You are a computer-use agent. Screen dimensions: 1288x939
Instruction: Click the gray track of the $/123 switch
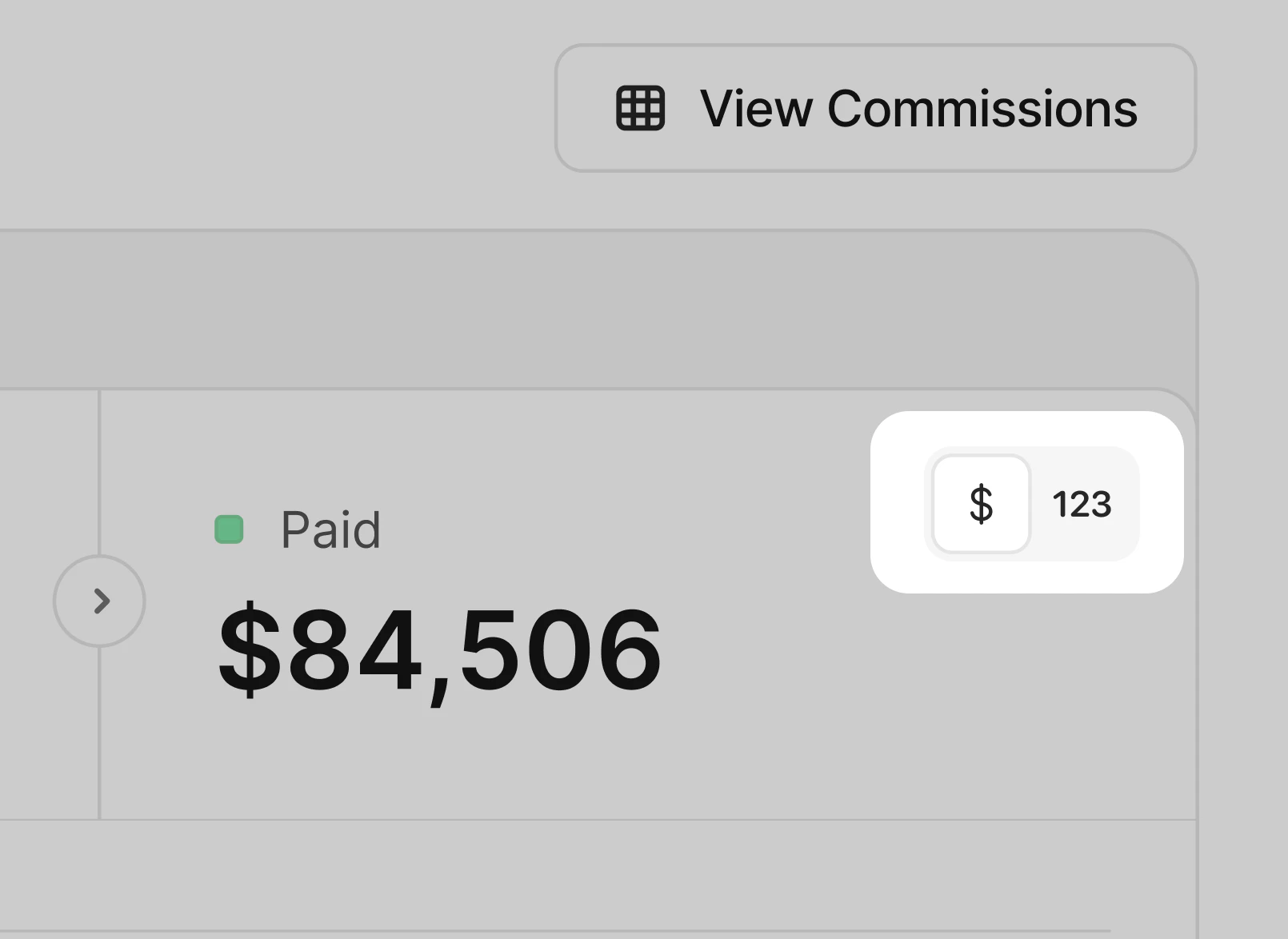[x=1032, y=504]
